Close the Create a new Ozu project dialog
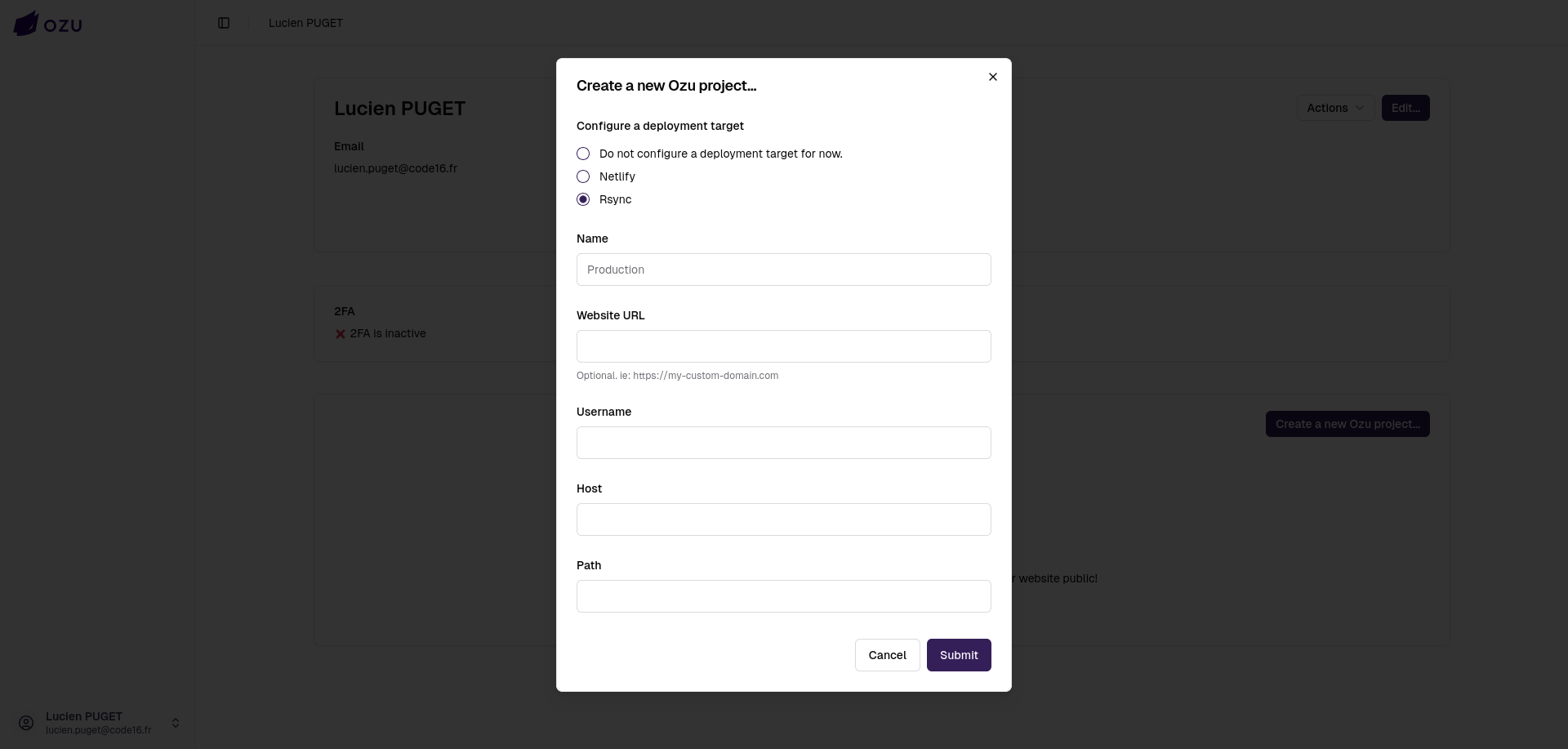Screen dimensions: 1568x749 click(992, 77)
